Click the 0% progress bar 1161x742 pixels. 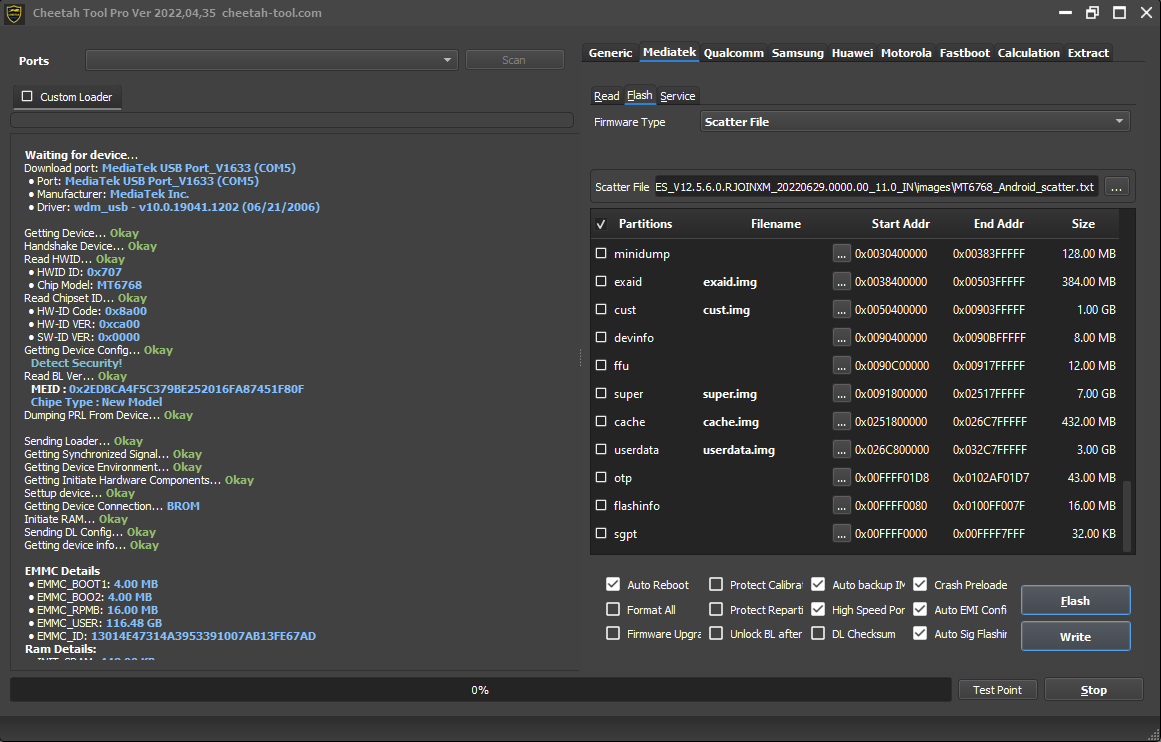[480, 689]
